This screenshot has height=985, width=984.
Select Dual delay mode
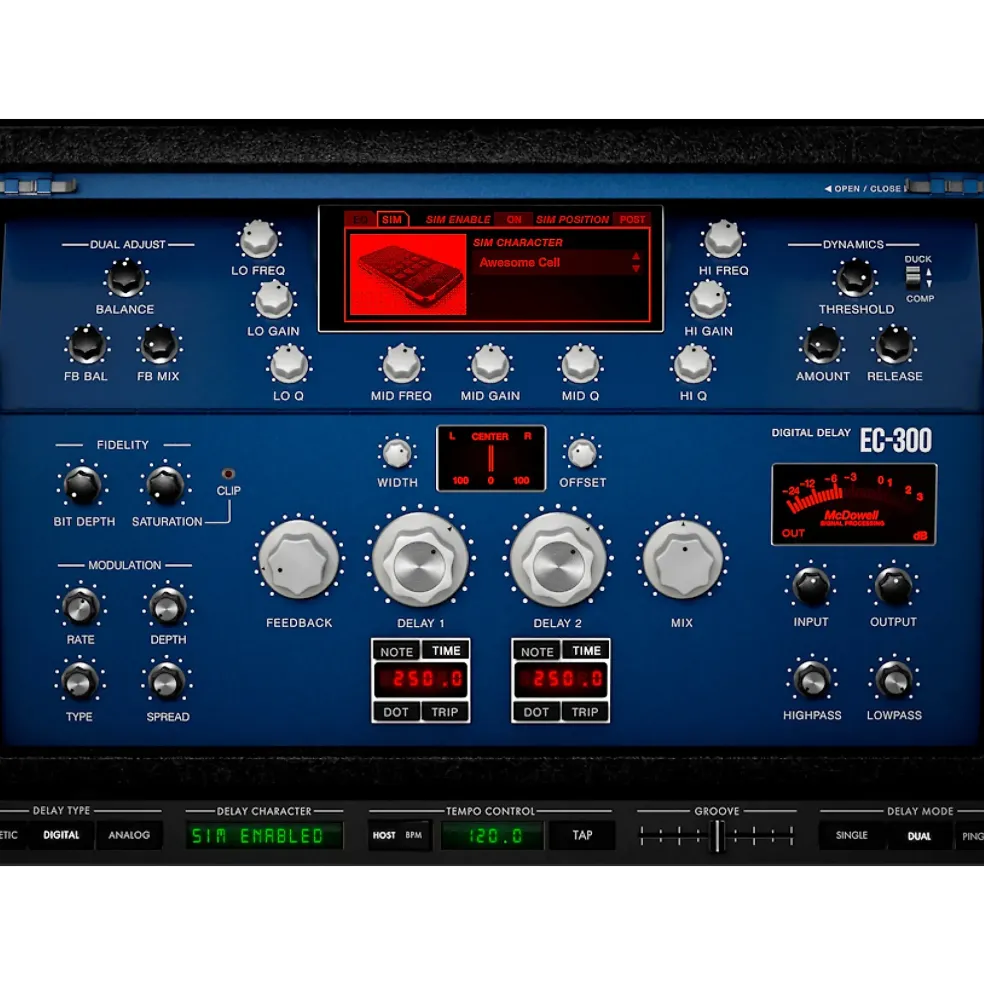coord(919,835)
